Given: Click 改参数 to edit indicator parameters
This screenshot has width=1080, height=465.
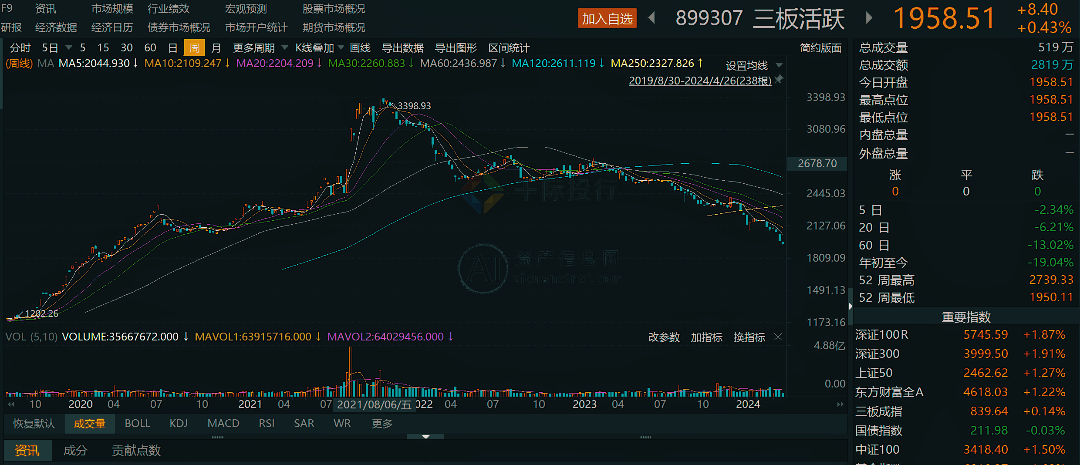Looking at the screenshot, I should coord(664,337).
